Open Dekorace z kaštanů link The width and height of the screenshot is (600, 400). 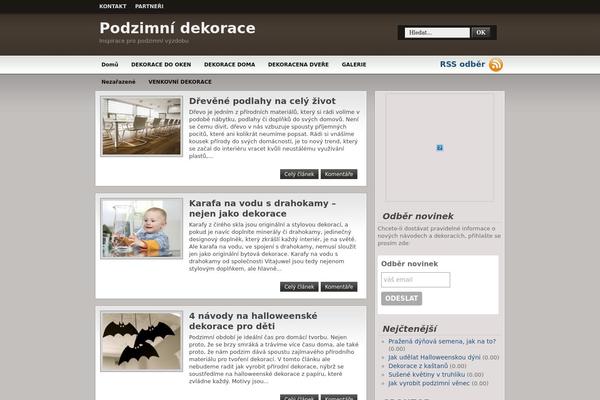click(x=418, y=366)
